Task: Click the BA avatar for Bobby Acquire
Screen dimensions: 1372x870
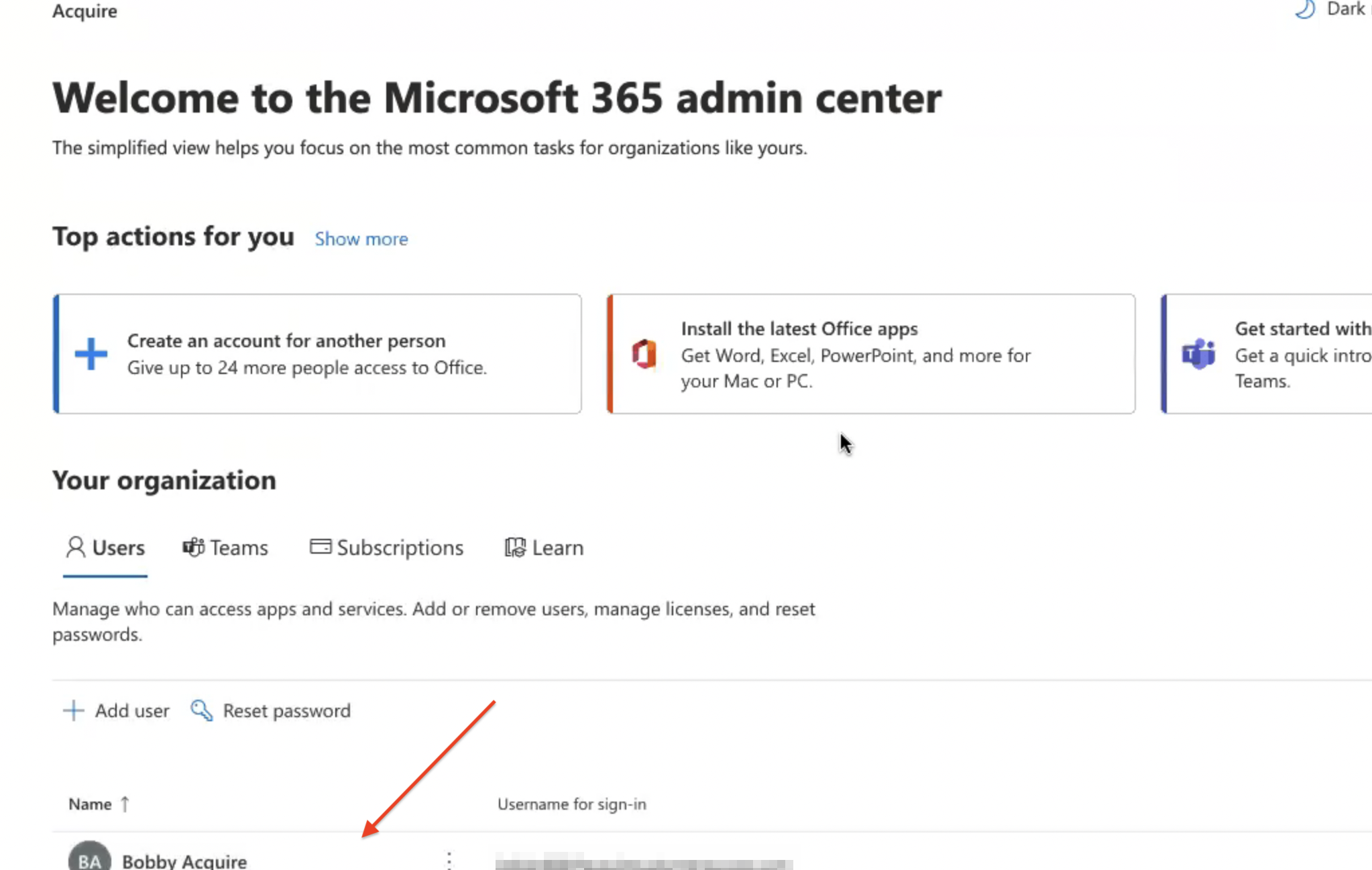Action: click(90, 857)
